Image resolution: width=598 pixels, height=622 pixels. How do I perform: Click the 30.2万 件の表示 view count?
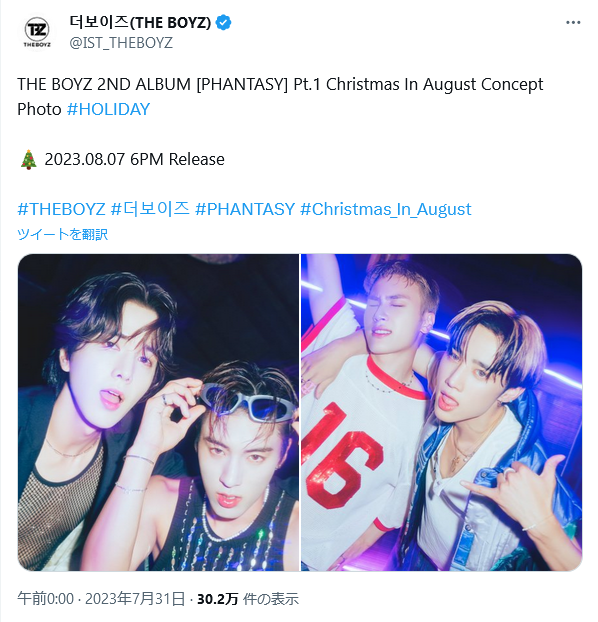point(248,599)
